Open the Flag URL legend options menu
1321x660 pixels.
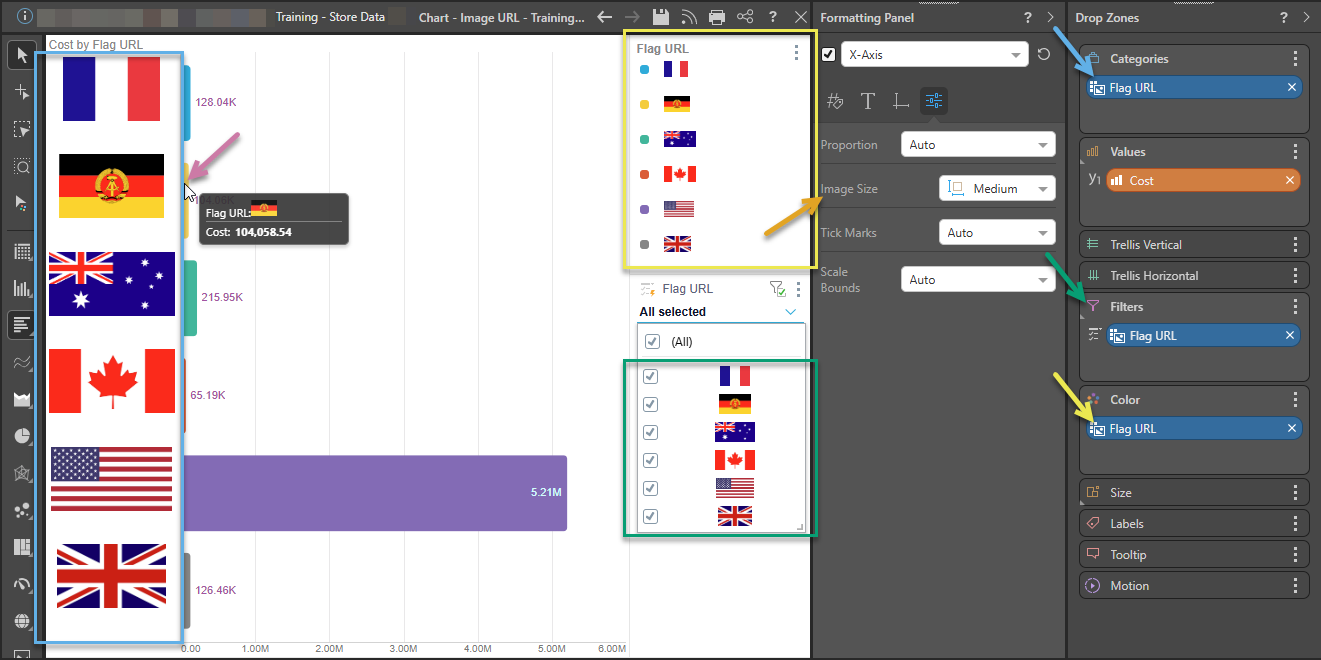pos(796,53)
